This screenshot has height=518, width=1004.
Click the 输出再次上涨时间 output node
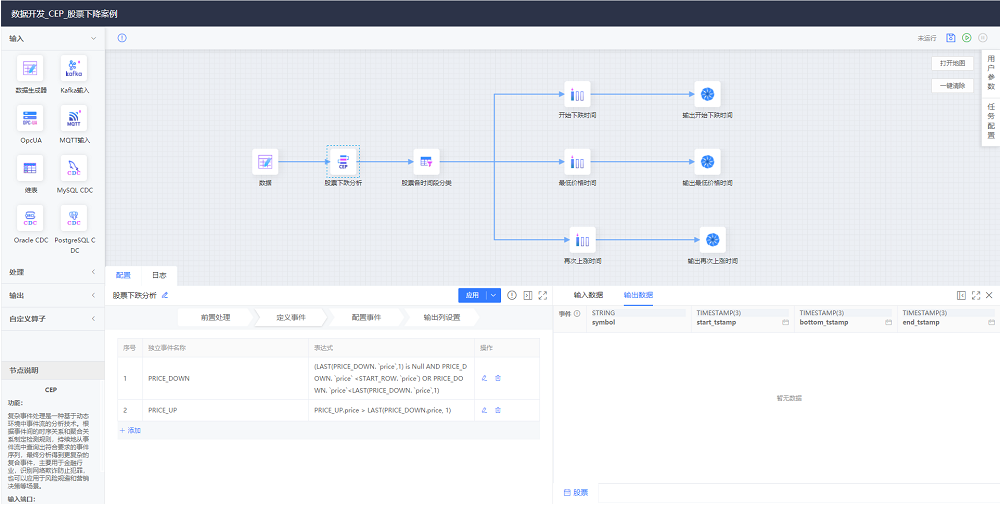[712, 239]
